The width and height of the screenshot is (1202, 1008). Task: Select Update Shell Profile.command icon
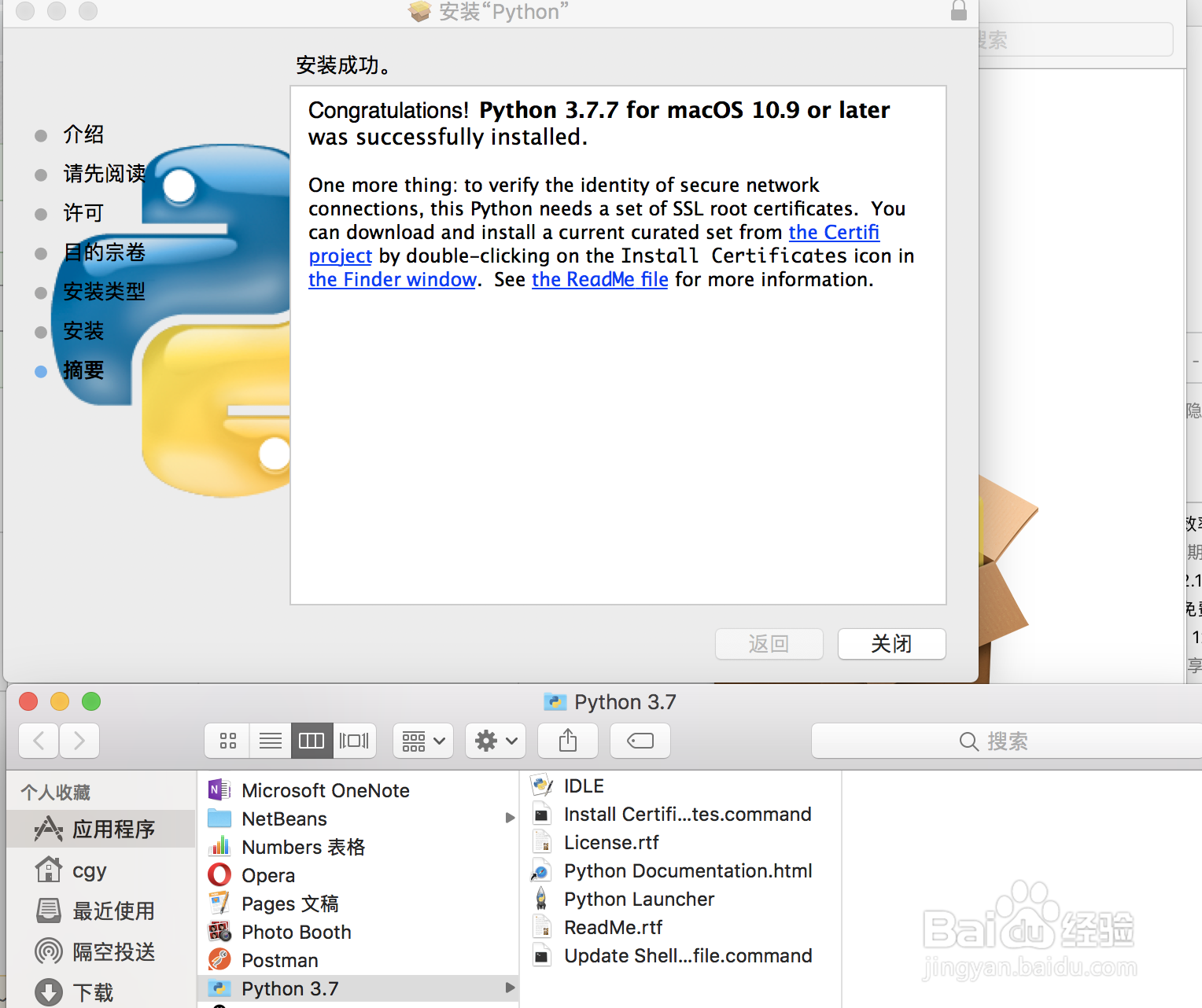542,955
